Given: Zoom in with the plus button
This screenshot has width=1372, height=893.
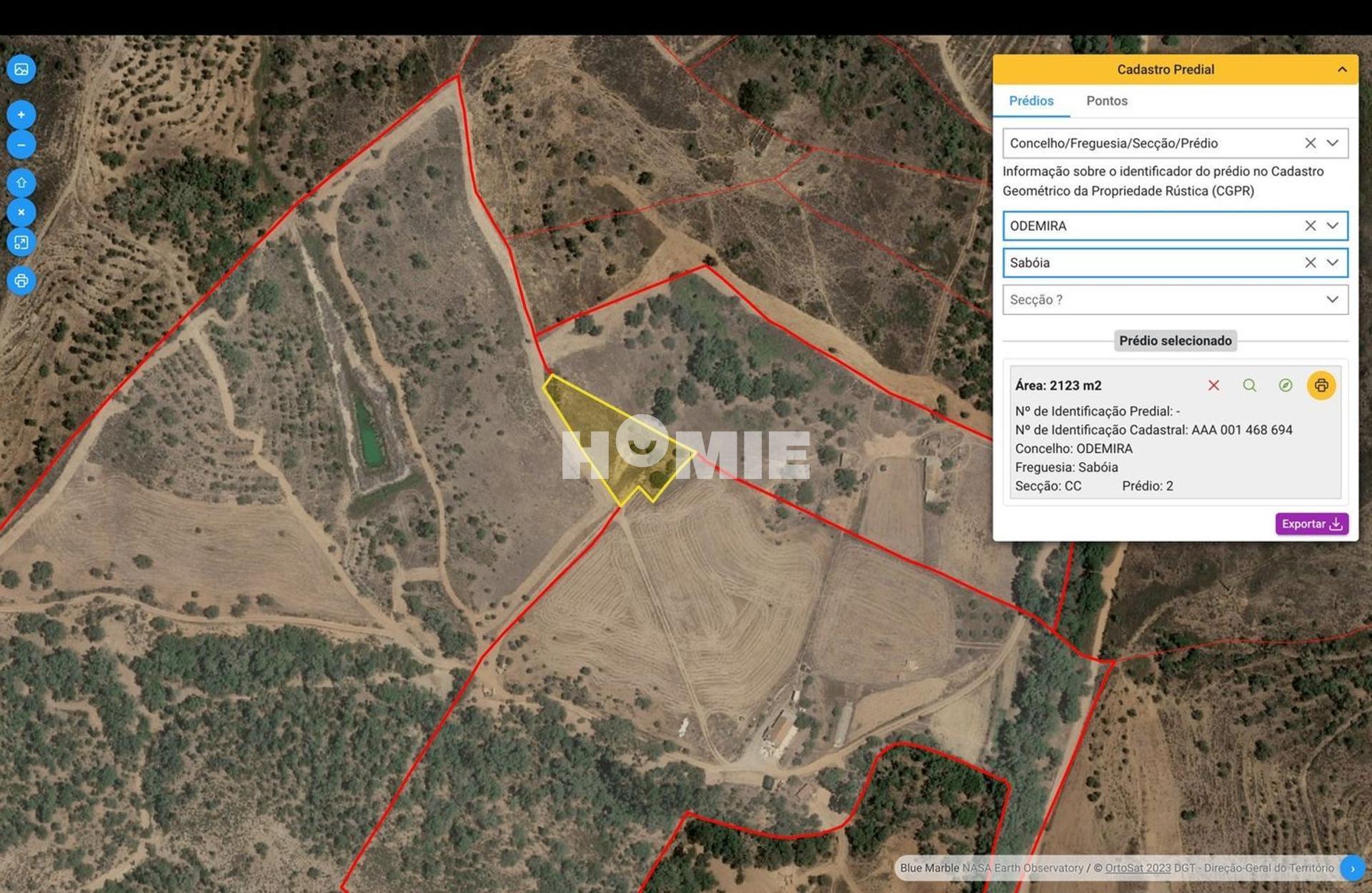Looking at the screenshot, I should tap(21, 114).
